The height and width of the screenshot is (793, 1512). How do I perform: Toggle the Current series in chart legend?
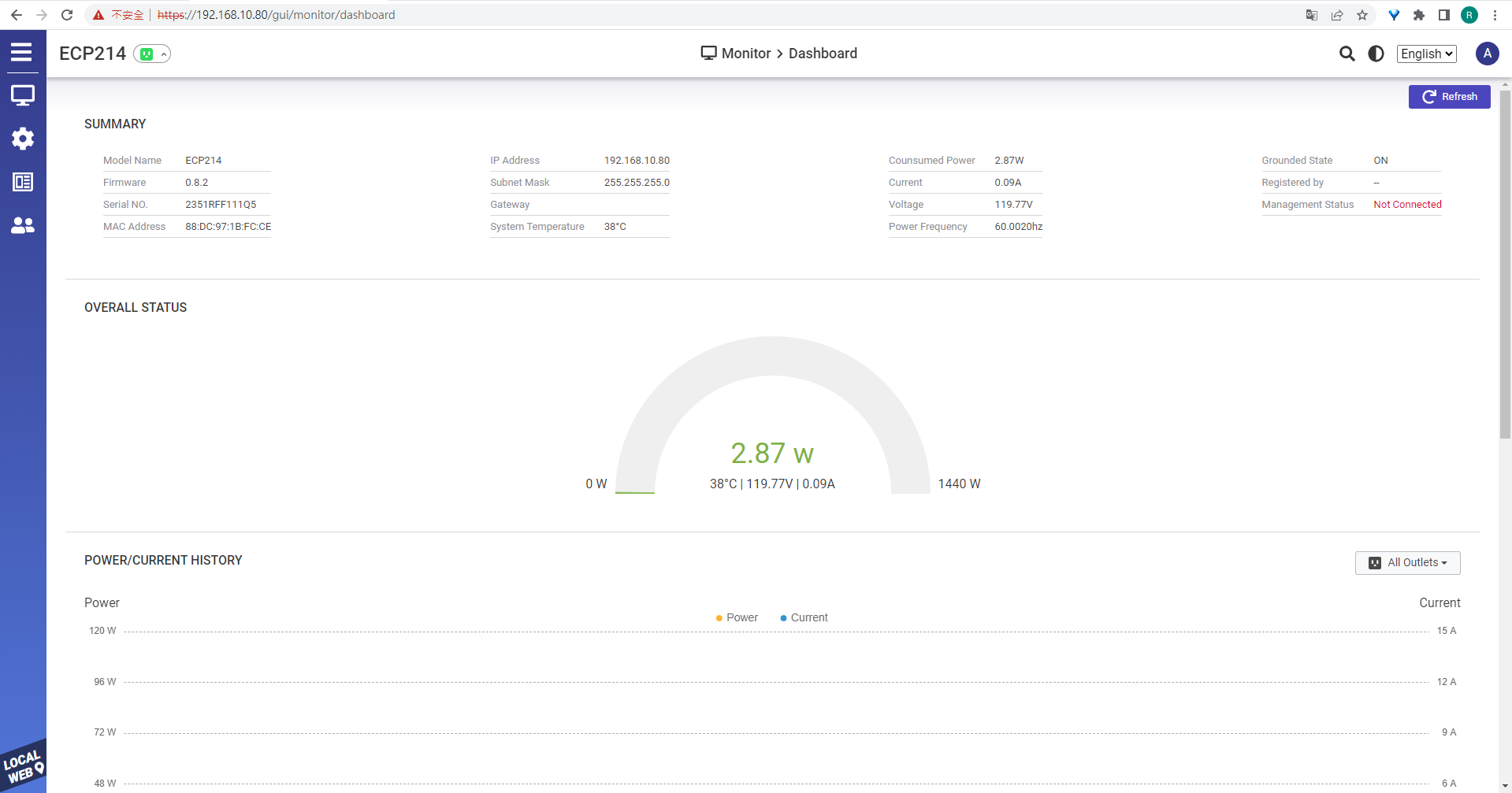[804, 617]
